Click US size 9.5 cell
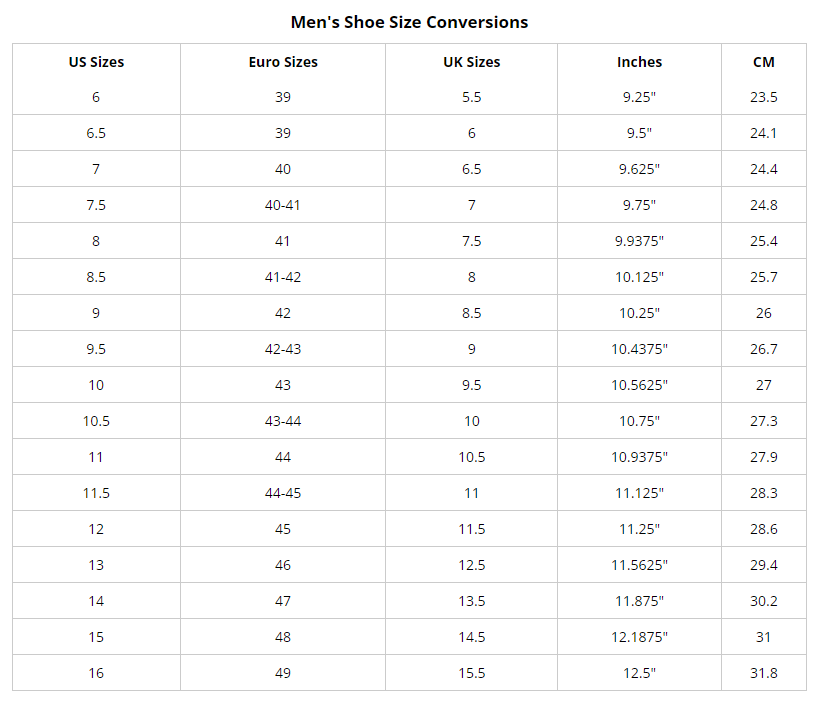Viewport: 816px width, 701px height. pos(96,349)
